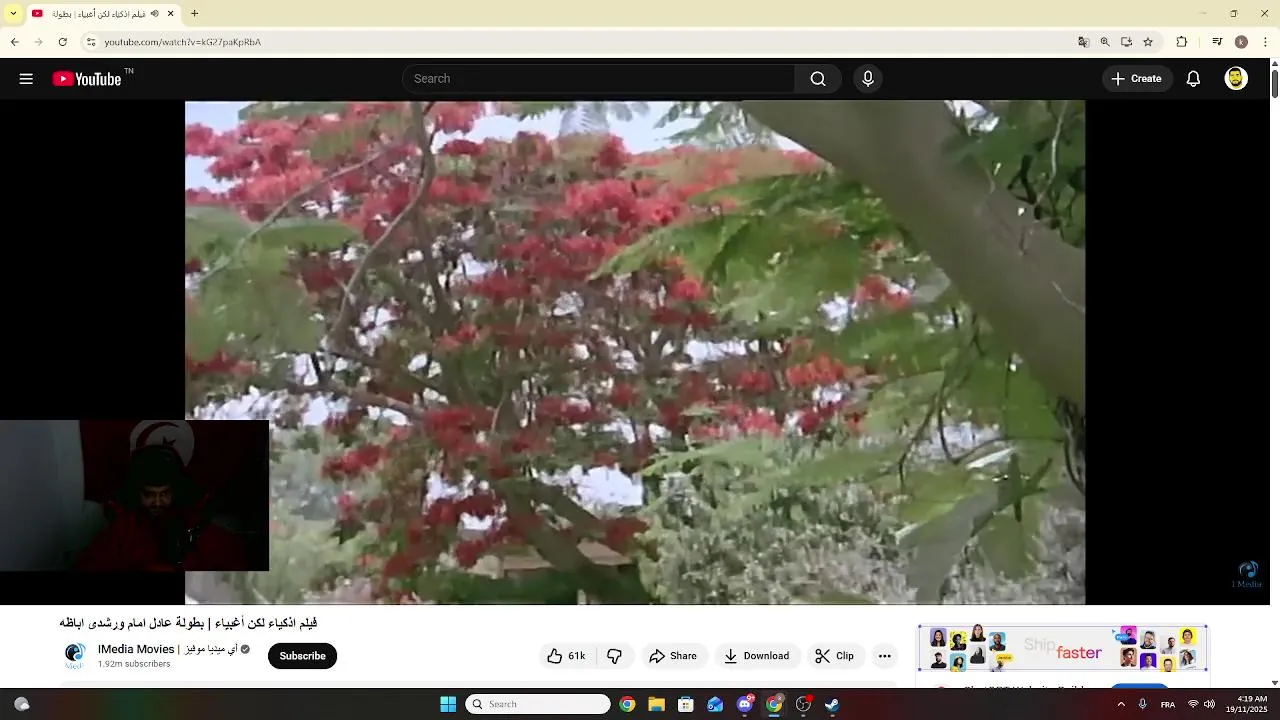Open Steam from the taskbar
Viewport: 1280px width, 720px height.
(x=832, y=704)
